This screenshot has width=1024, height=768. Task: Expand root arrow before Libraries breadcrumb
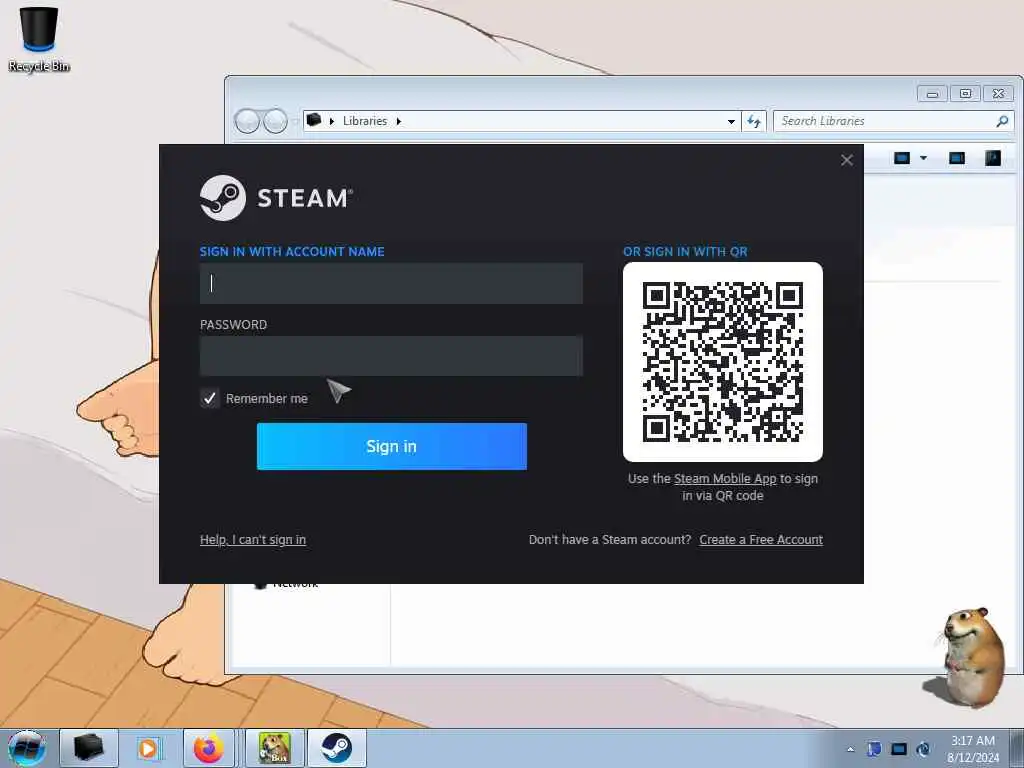coord(332,121)
